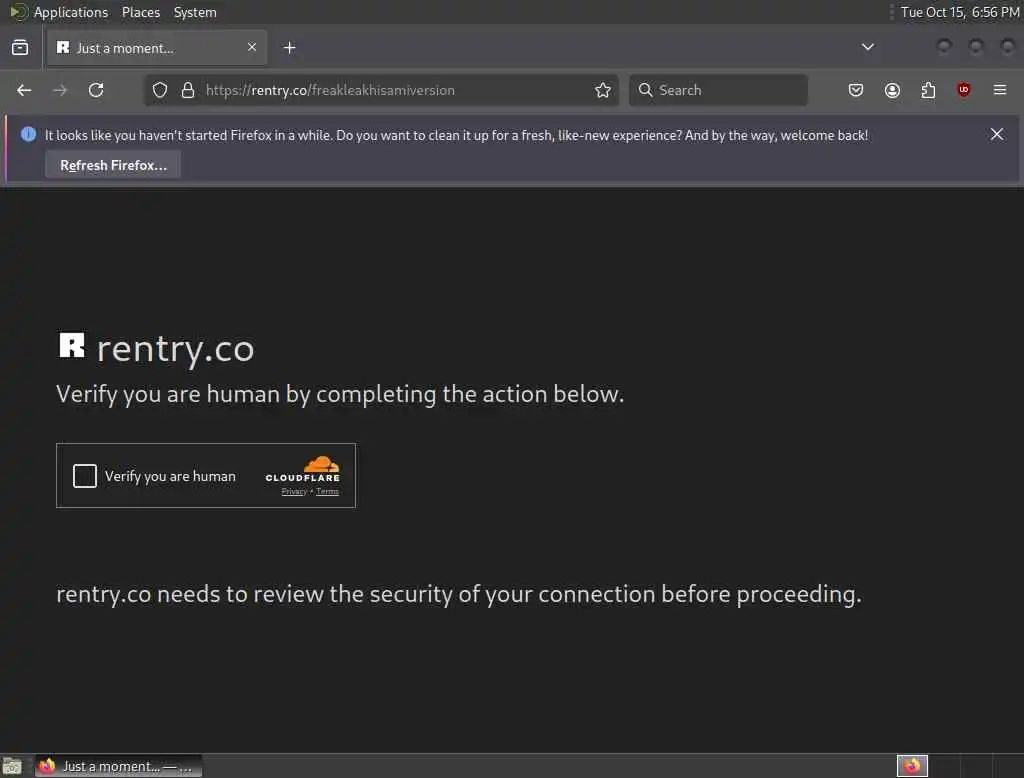Bookmark this page with the star
This screenshot has width=1024, height=778.
603,90
